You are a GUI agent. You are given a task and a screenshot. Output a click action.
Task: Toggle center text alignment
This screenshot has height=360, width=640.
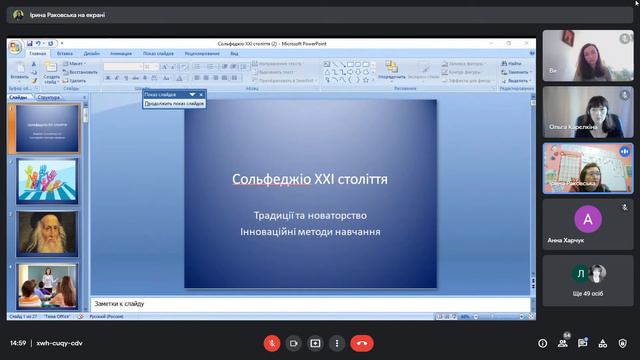point(206,78)
